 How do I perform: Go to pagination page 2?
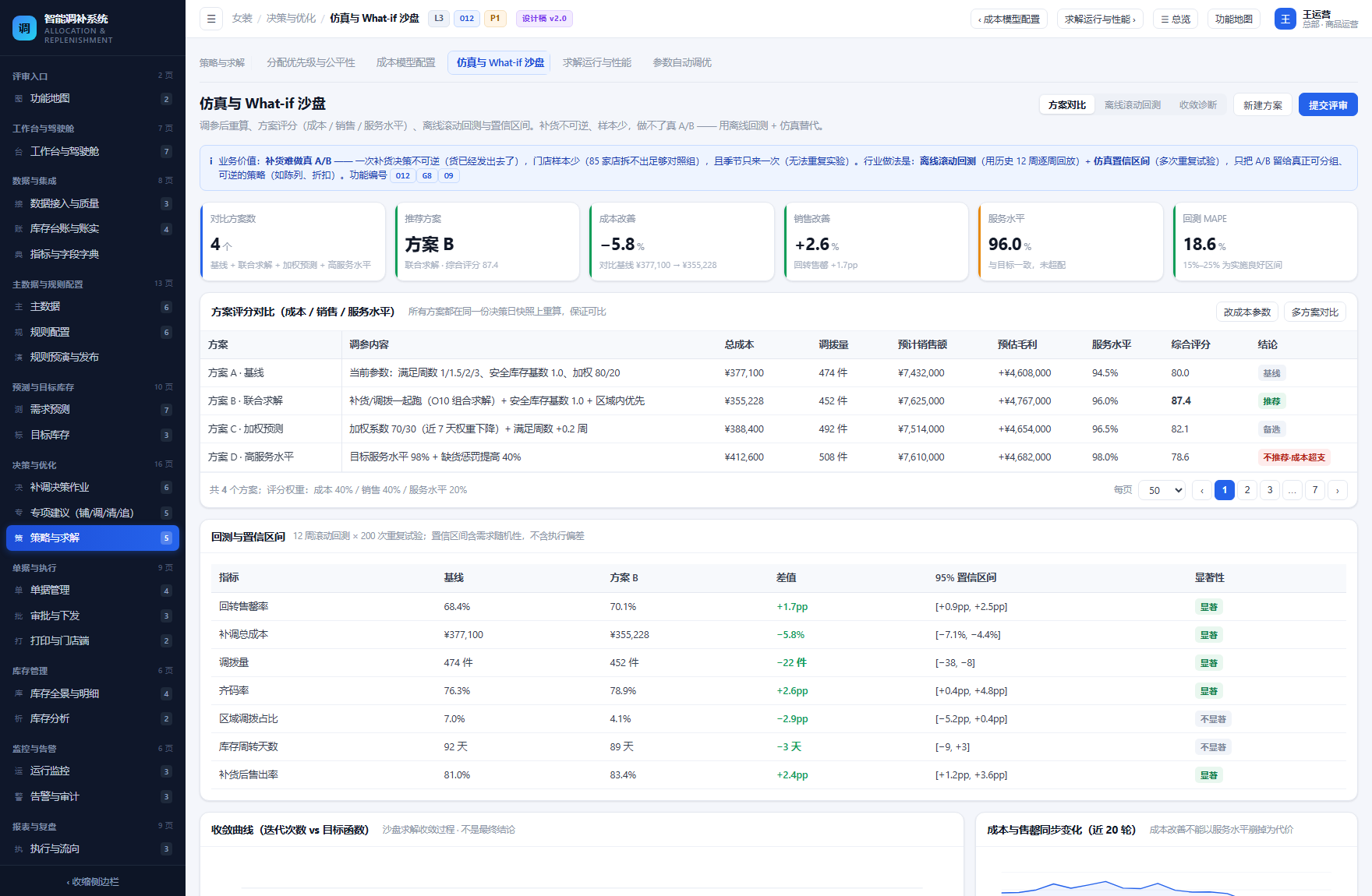(x=1247, y=490)
